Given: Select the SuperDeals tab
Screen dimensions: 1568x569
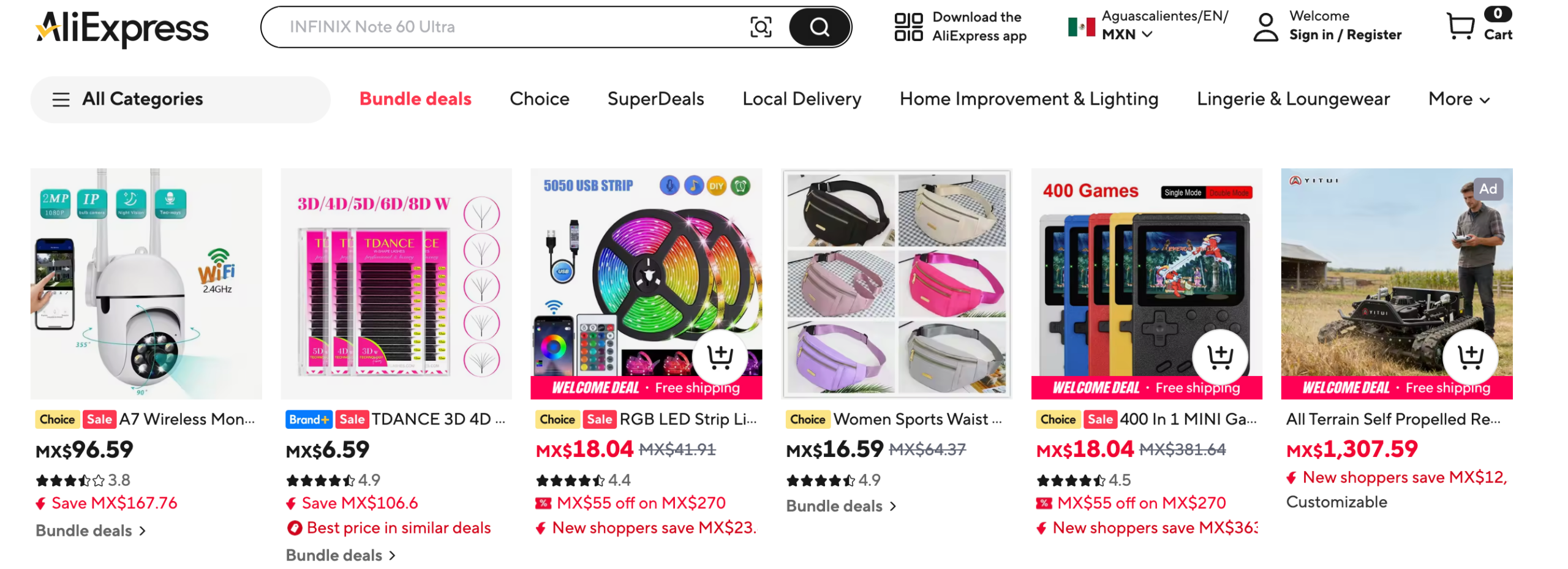Looking at the screenshot, I should pyautogui.click(x=655, y=99).
